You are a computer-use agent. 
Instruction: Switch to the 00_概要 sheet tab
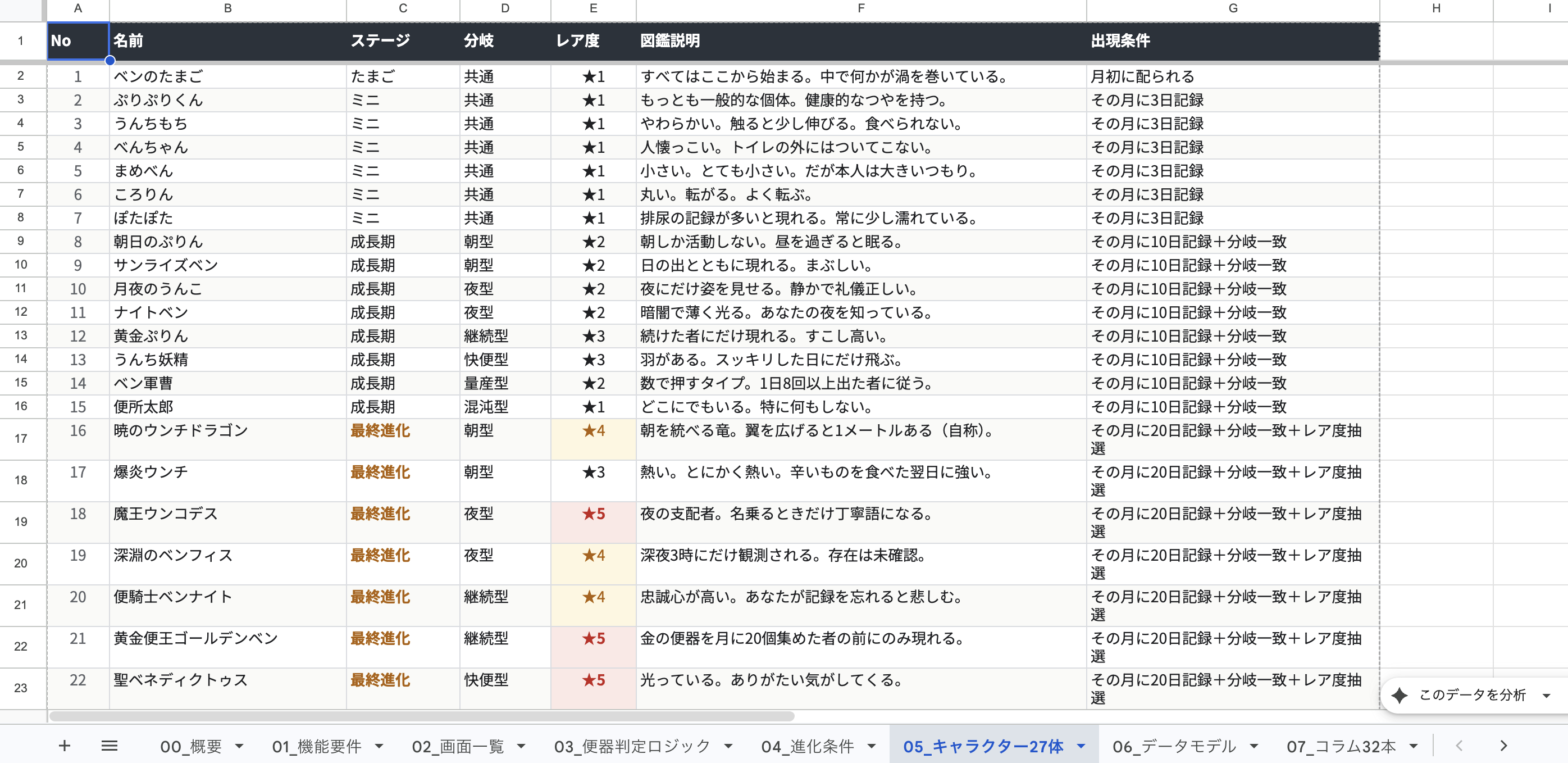coord(190,746)
